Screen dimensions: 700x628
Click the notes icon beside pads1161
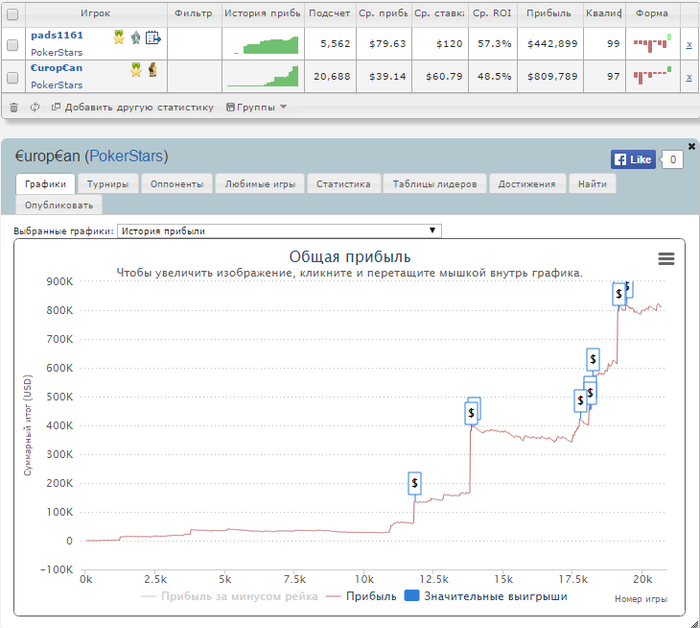click(x=153, y=38)
